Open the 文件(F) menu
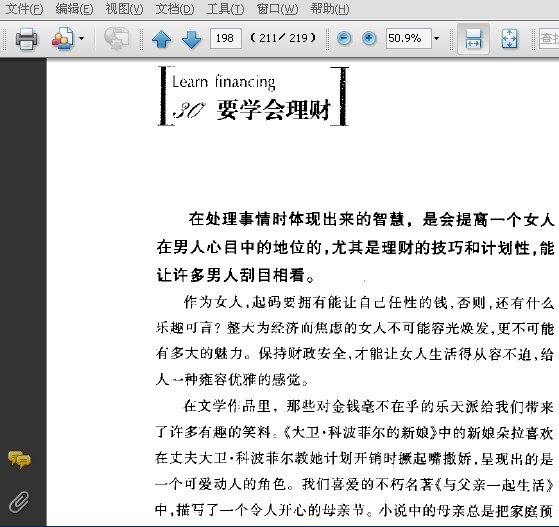The height and width of the screenshot is (527, 559). click(x=24, y=8)
